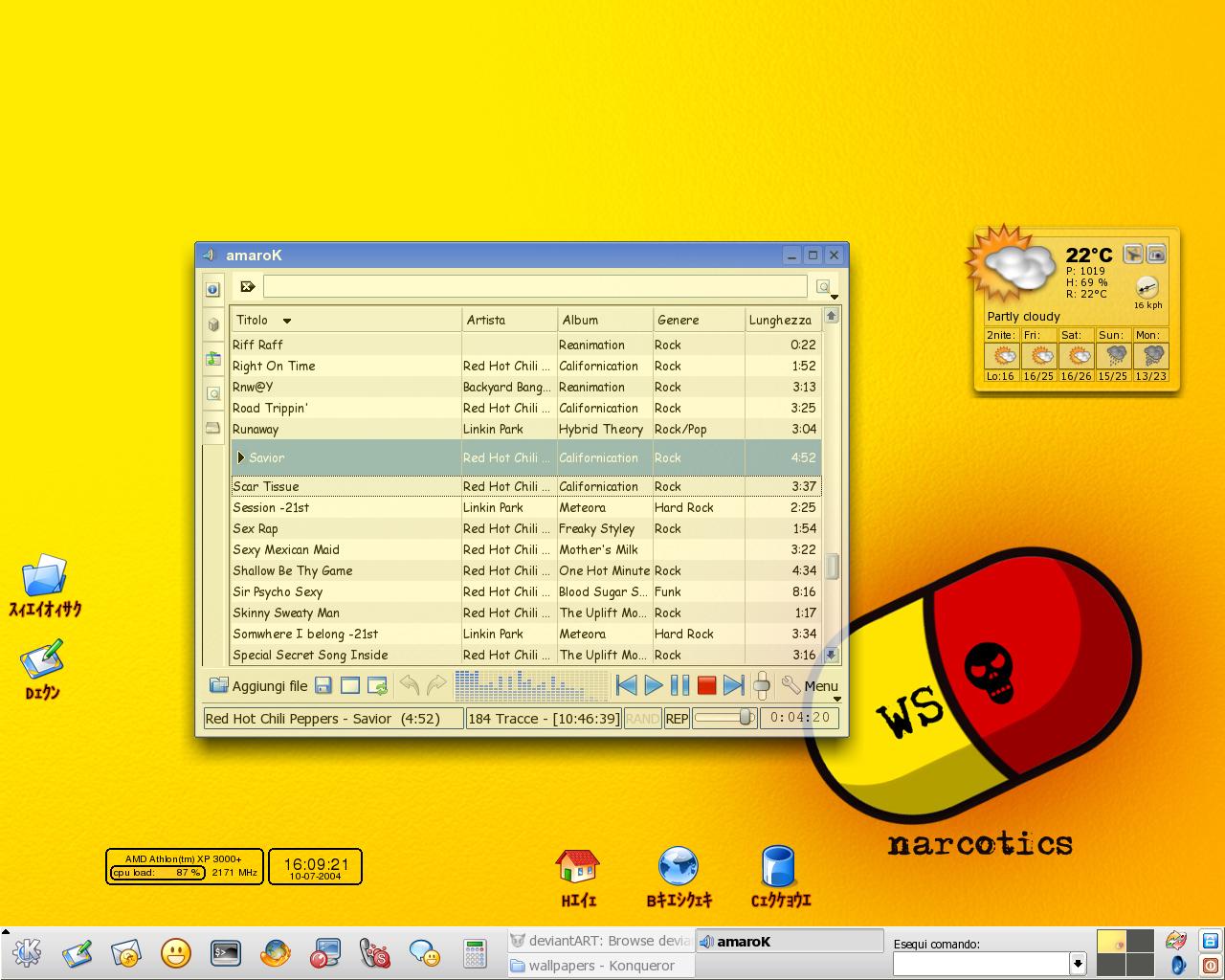
Task: Open the blue folder desktop icon
Action: click(44, 575)
